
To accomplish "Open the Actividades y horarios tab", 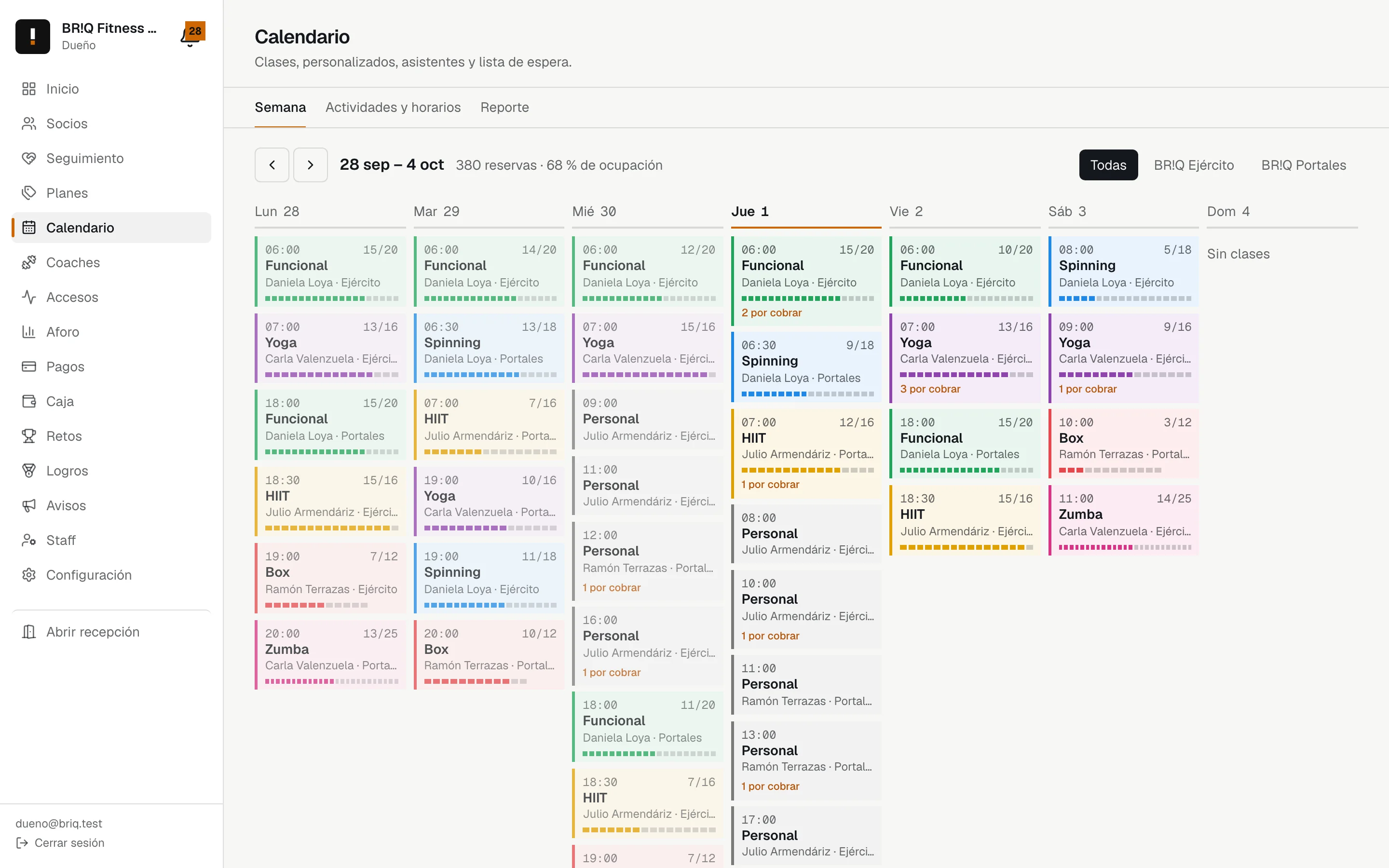I will point(393,108).
